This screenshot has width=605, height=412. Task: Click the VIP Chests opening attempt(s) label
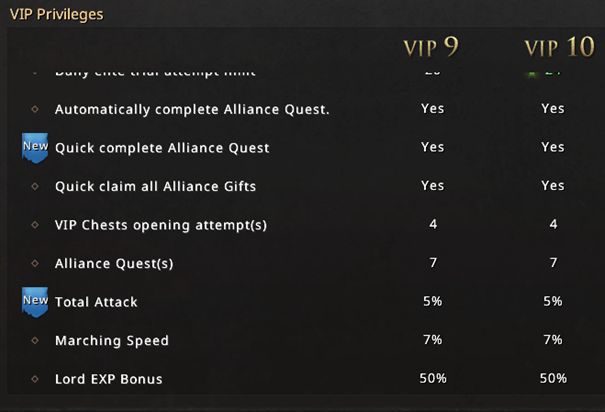pos(161,225)
